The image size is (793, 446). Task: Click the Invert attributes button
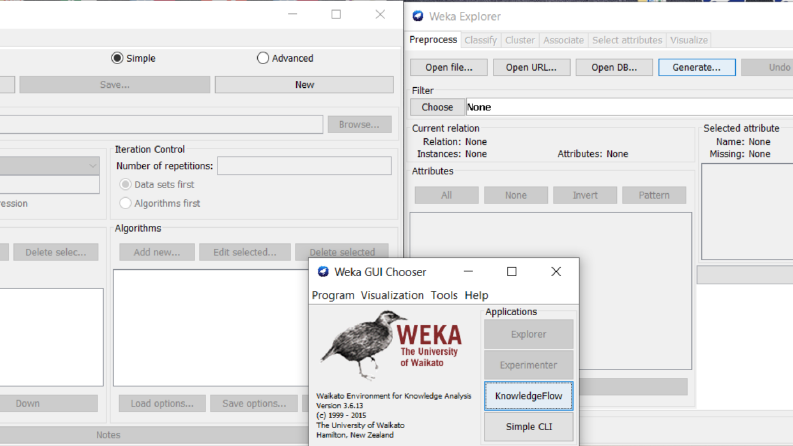[x=585, y=195]
